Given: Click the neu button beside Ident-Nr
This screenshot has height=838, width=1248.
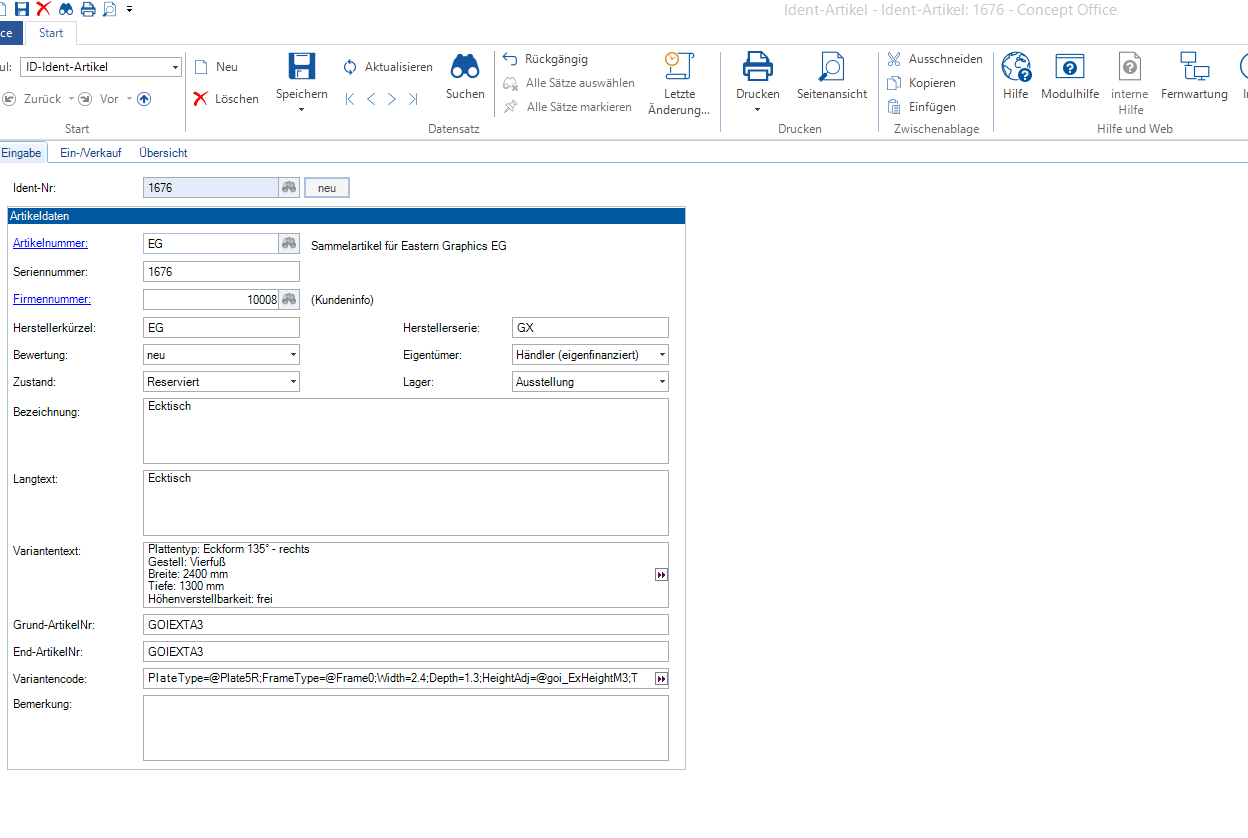Looking at the screenshot, I should (x=327, y=188).
